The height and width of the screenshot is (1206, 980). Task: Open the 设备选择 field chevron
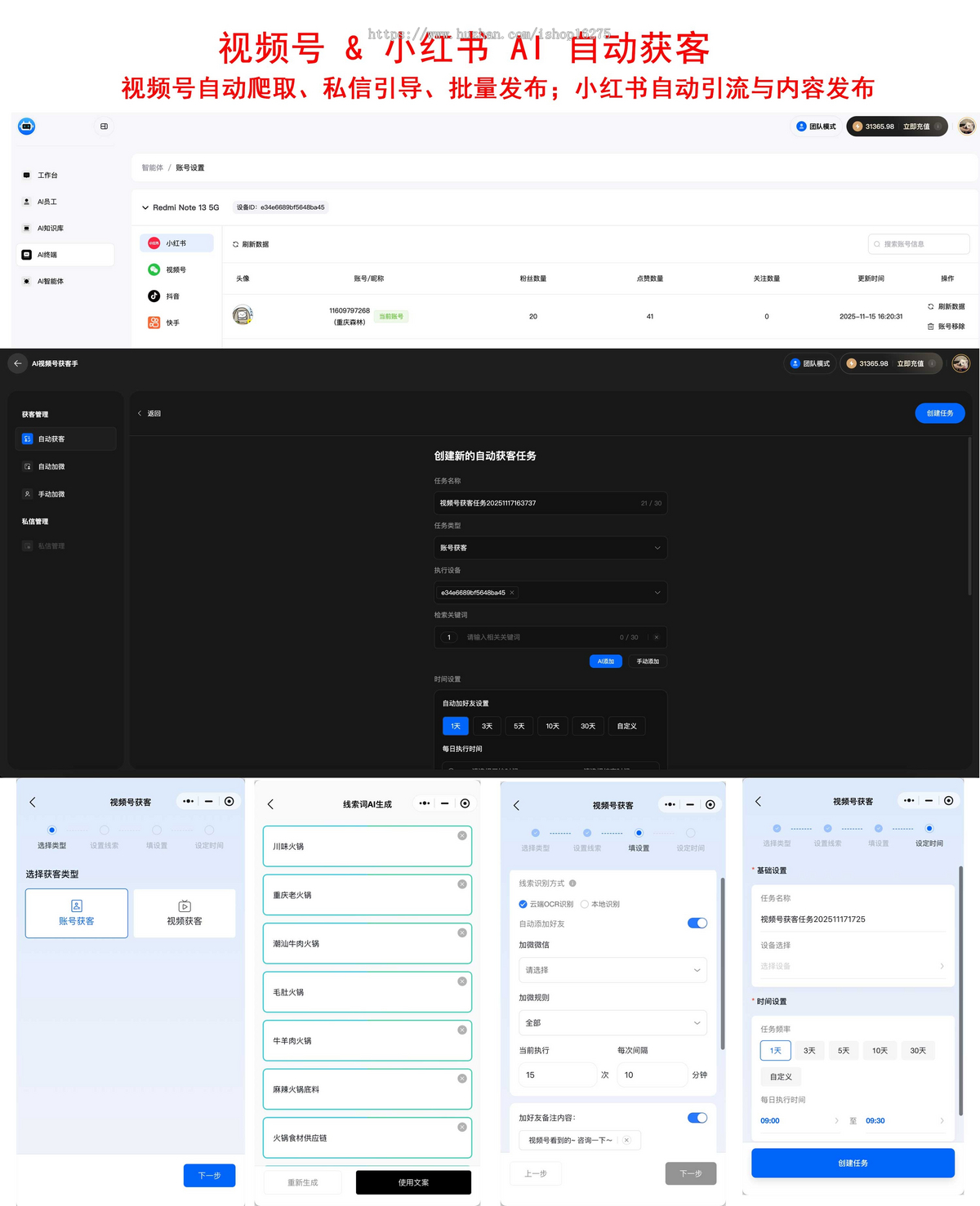pos(942,966)
